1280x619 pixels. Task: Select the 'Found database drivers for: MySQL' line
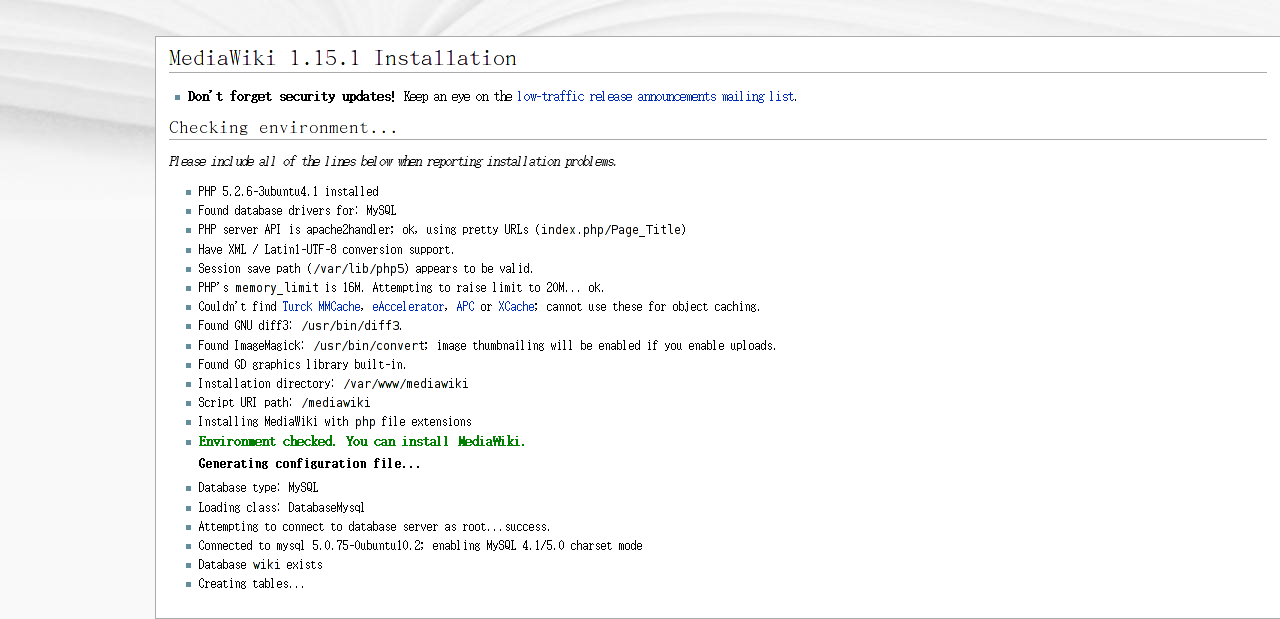click(297, 211)
